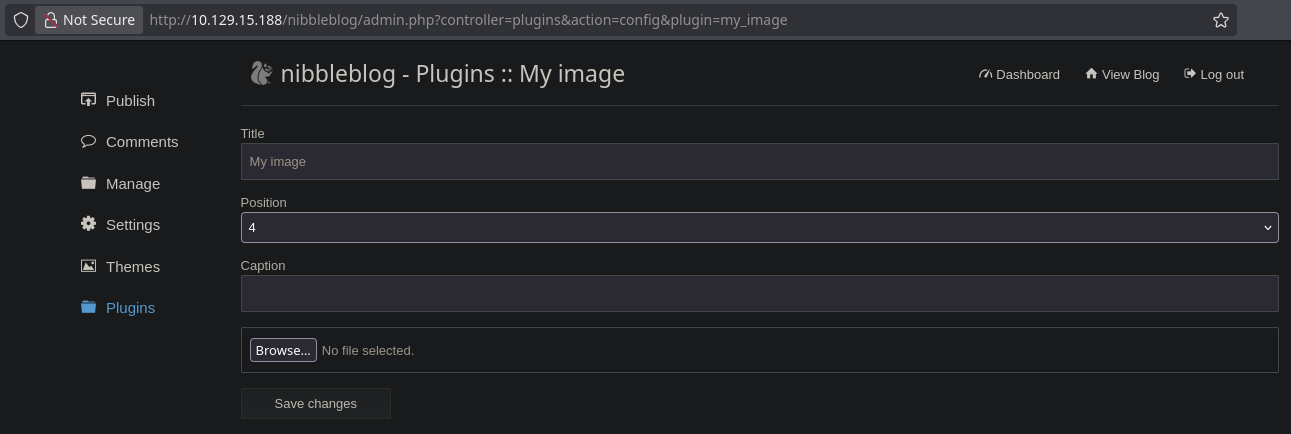Open the Position dropdown

(x=759, y=227)
